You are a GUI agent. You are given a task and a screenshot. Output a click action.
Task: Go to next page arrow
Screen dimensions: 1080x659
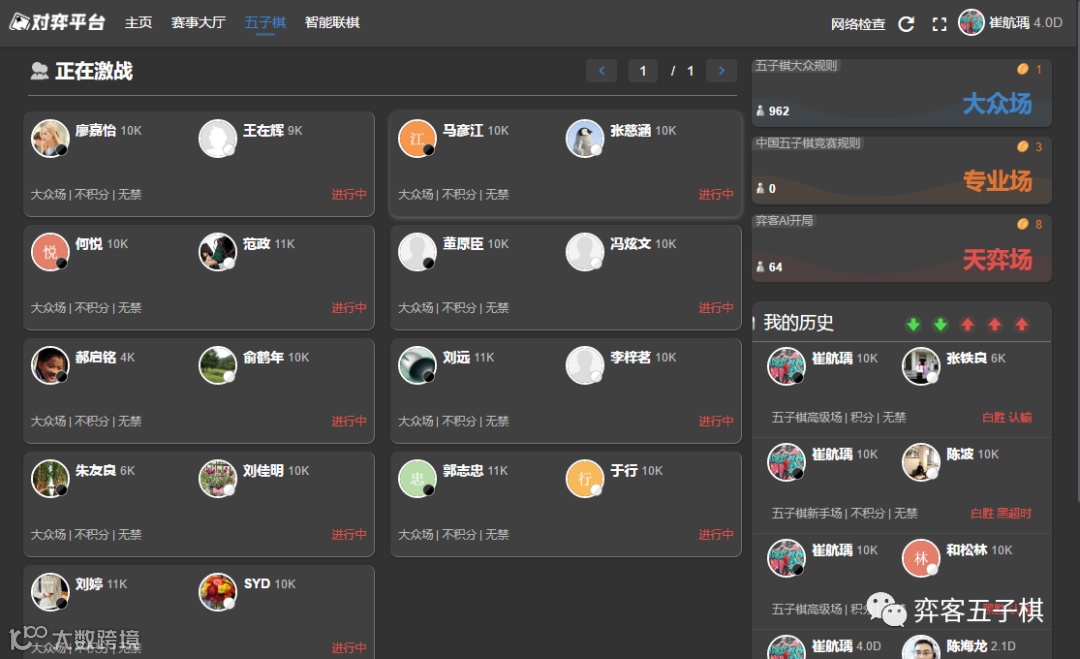coord(721,70)
